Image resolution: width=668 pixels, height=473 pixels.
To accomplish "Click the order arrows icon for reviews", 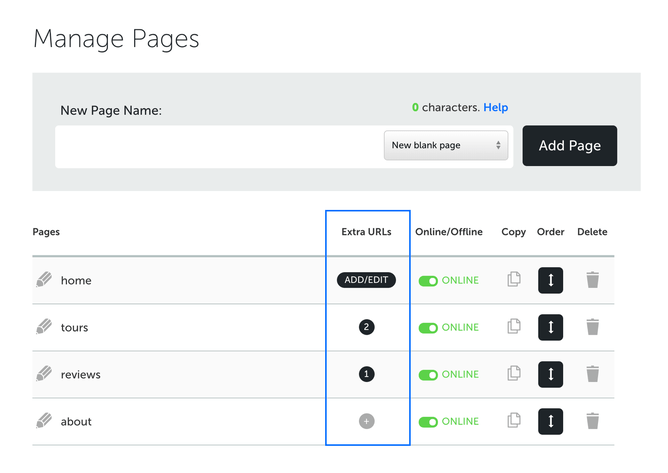I will pyautogui.click(x=550, y=374).
